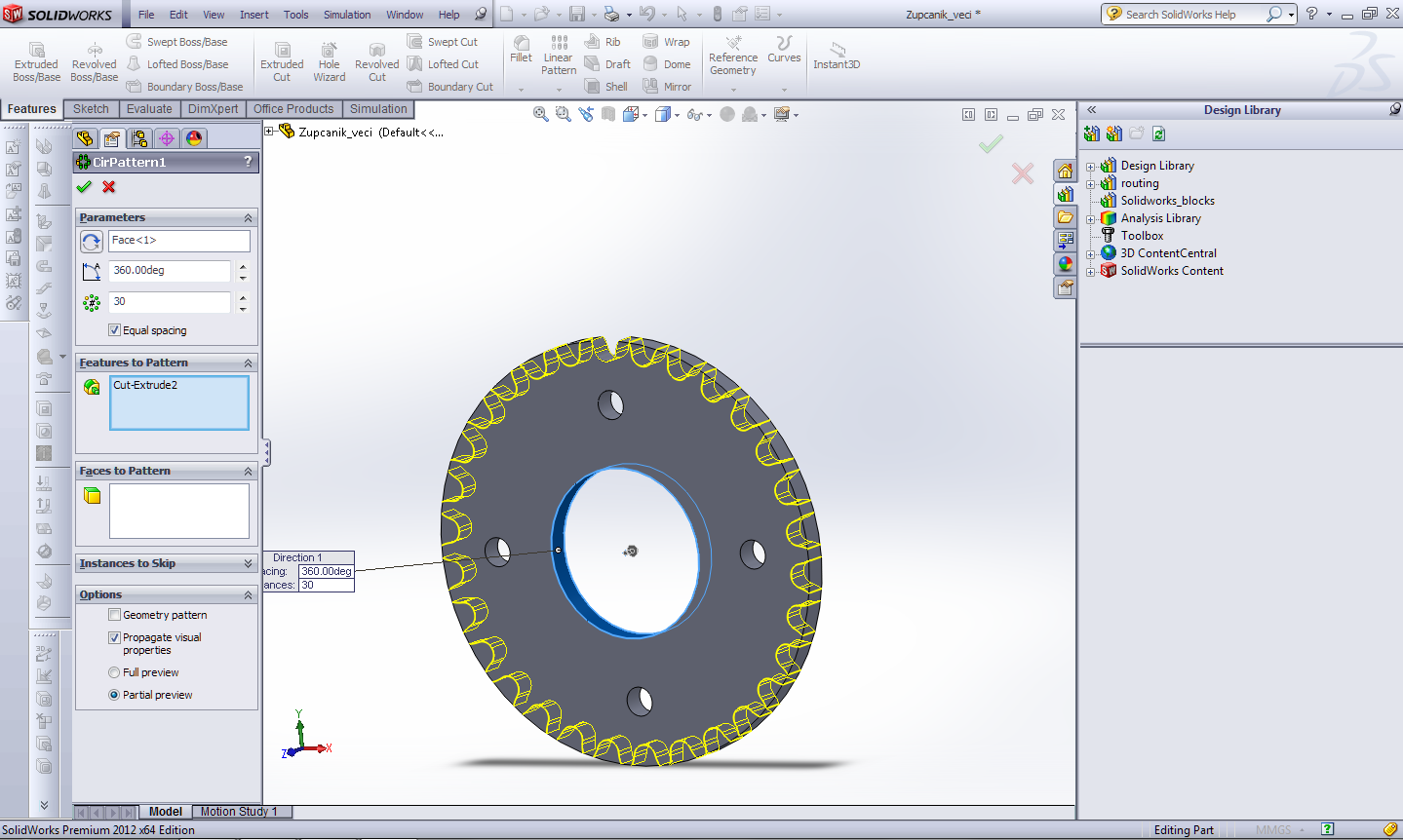
Task: Open the Instant3D tool
Action: coord(837,56)
